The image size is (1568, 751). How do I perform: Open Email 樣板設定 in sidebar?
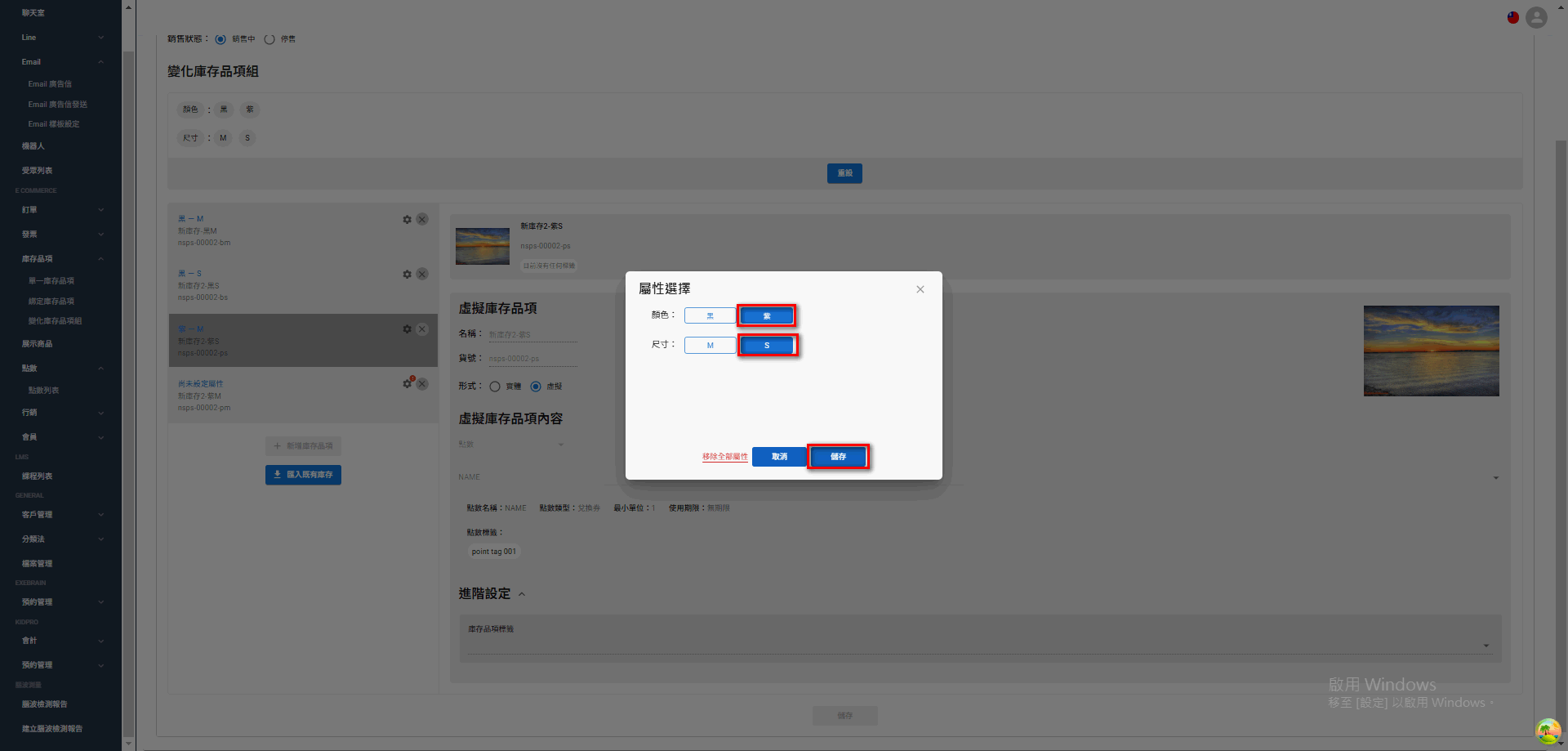[54, 124]
